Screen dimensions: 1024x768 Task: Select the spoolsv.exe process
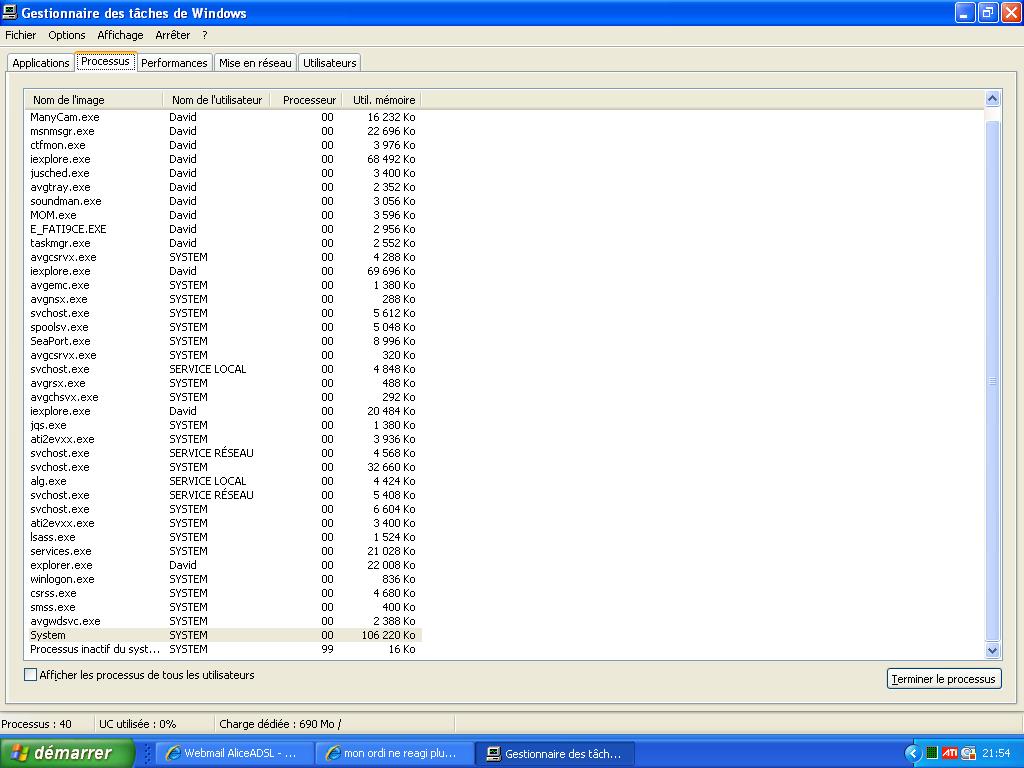[x=223, y=327]
